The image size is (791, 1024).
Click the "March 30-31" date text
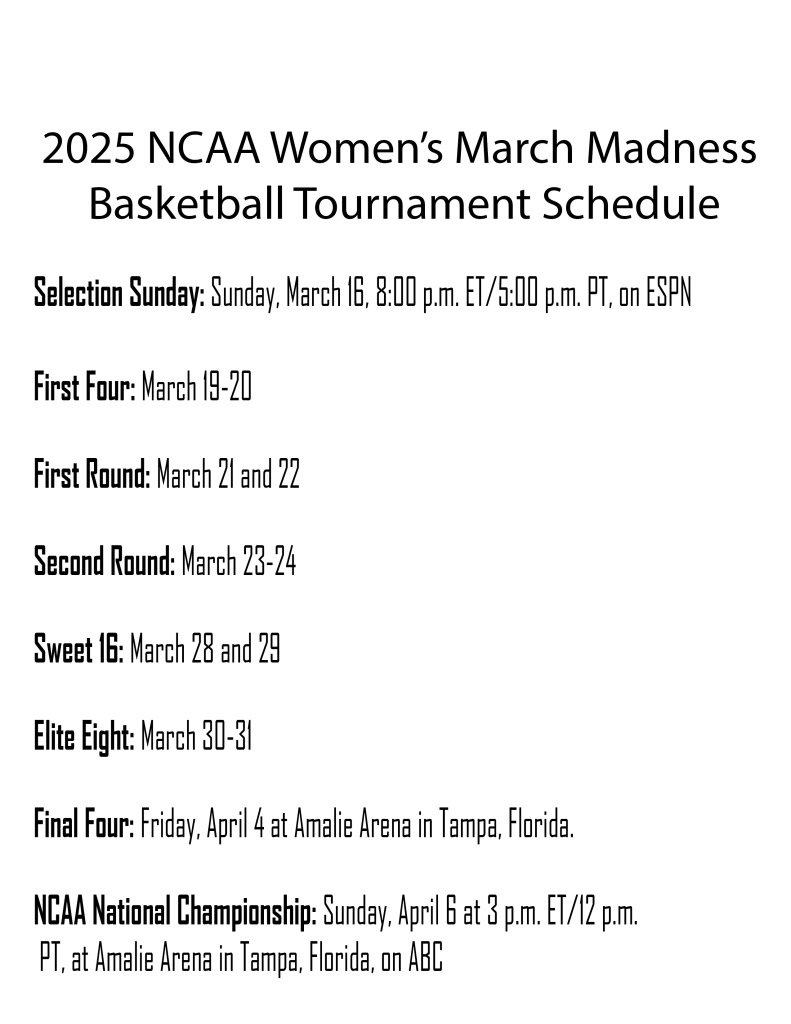tap(196, 739)
